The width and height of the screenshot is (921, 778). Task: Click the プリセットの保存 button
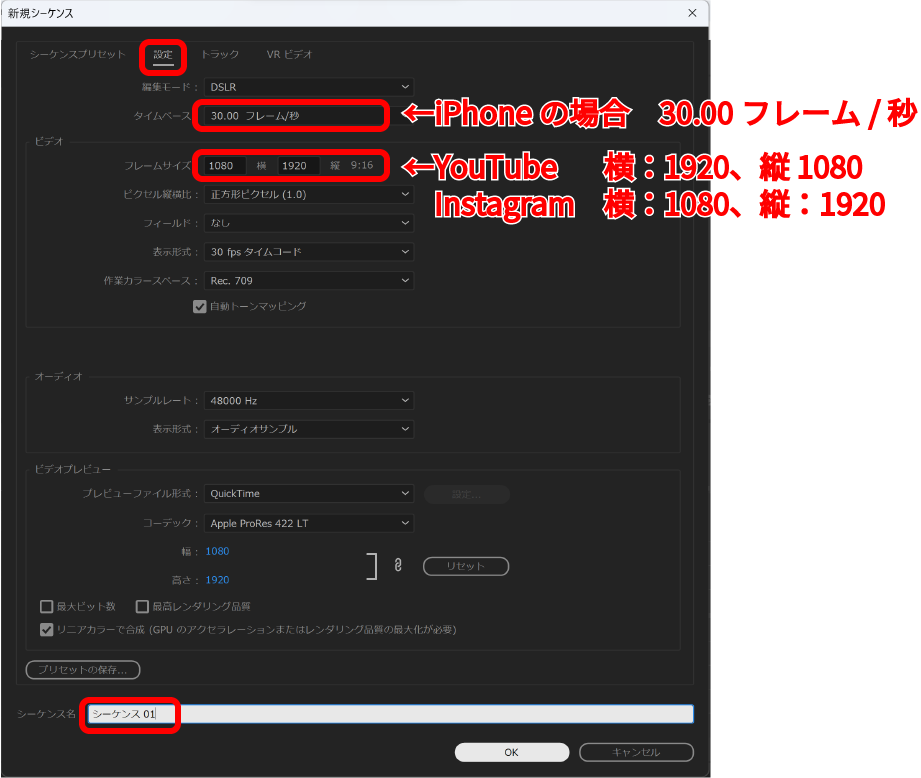click(83, 670)
